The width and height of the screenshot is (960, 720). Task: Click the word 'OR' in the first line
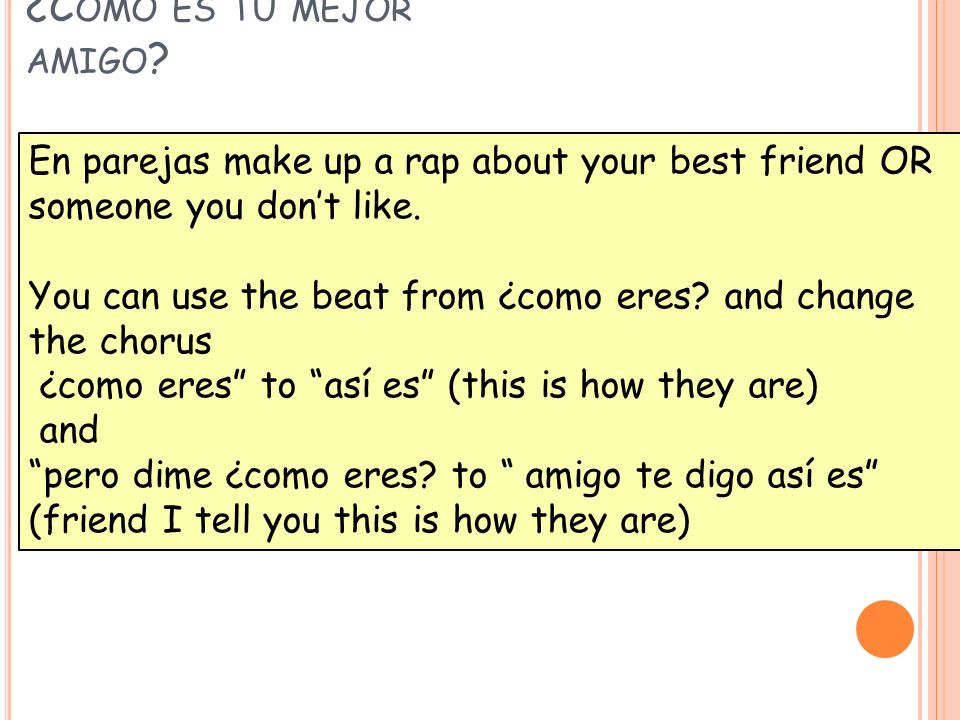[906, 162]
